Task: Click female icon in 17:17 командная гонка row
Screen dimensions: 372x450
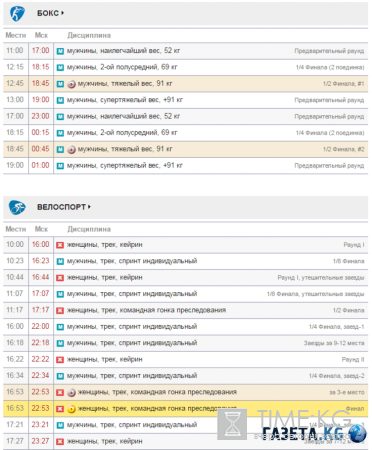Action: (60, 311)
